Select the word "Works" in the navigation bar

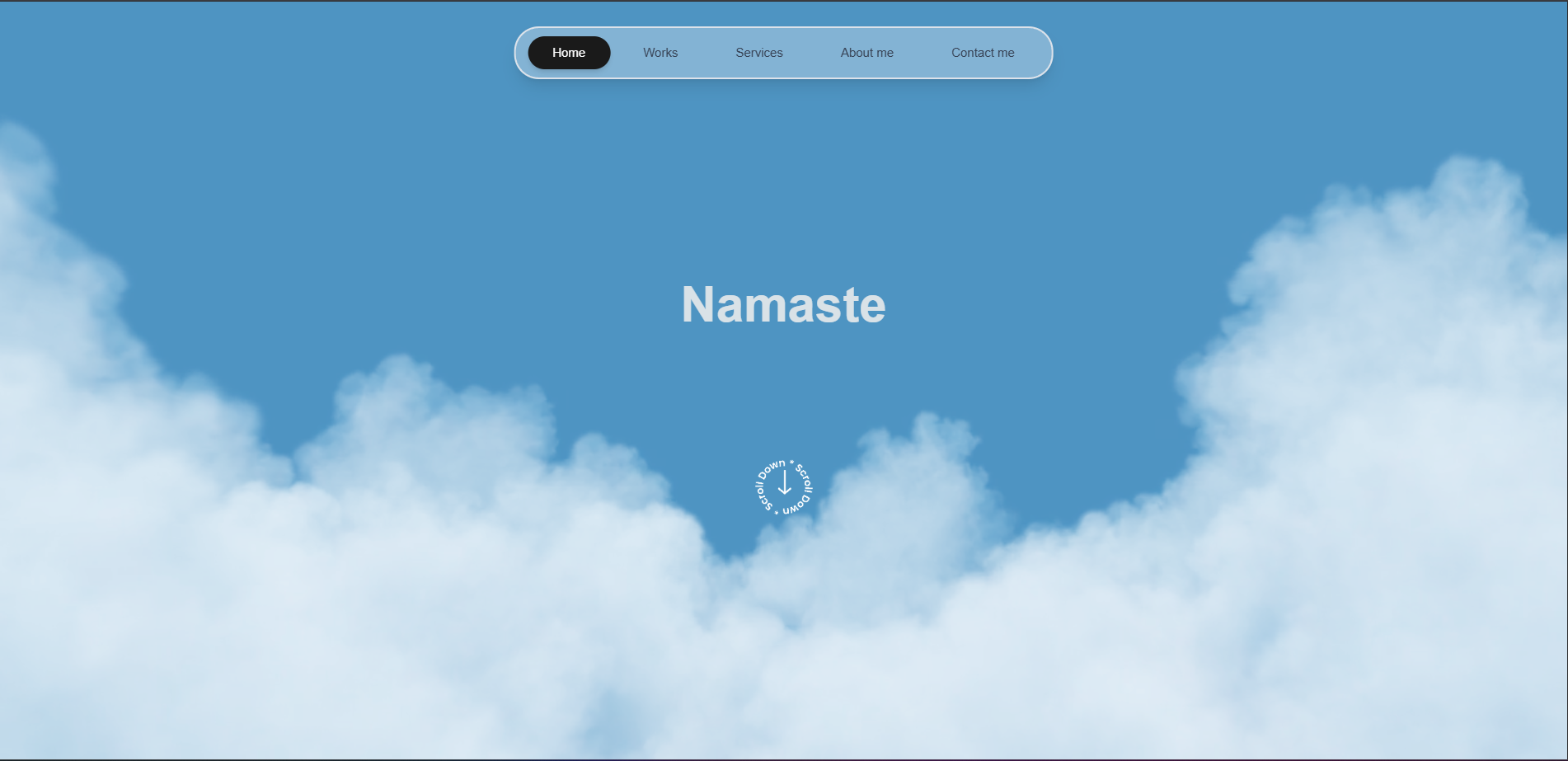coord(660,53)
